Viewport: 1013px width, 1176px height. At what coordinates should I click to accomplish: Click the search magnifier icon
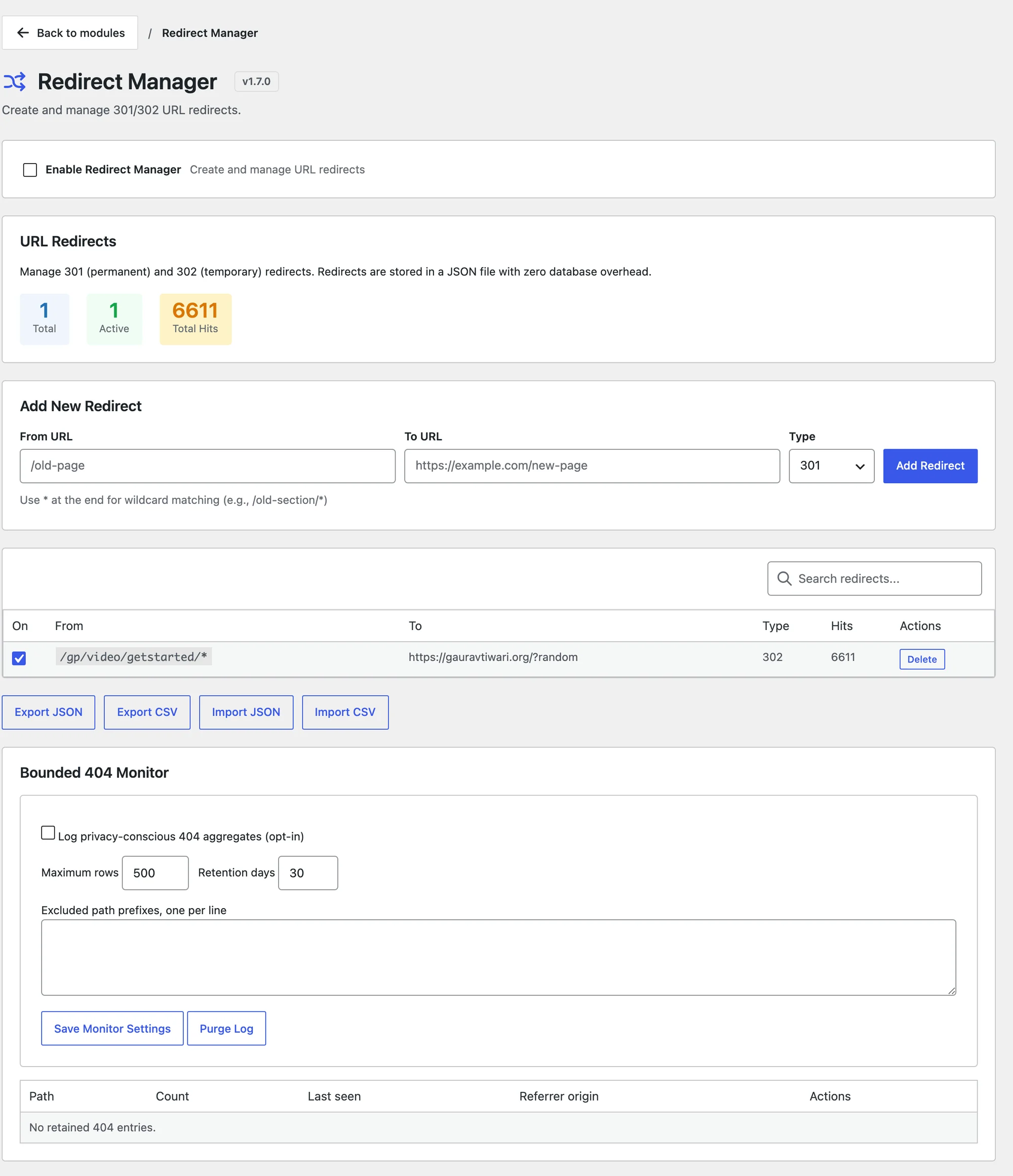coord(784,578)
